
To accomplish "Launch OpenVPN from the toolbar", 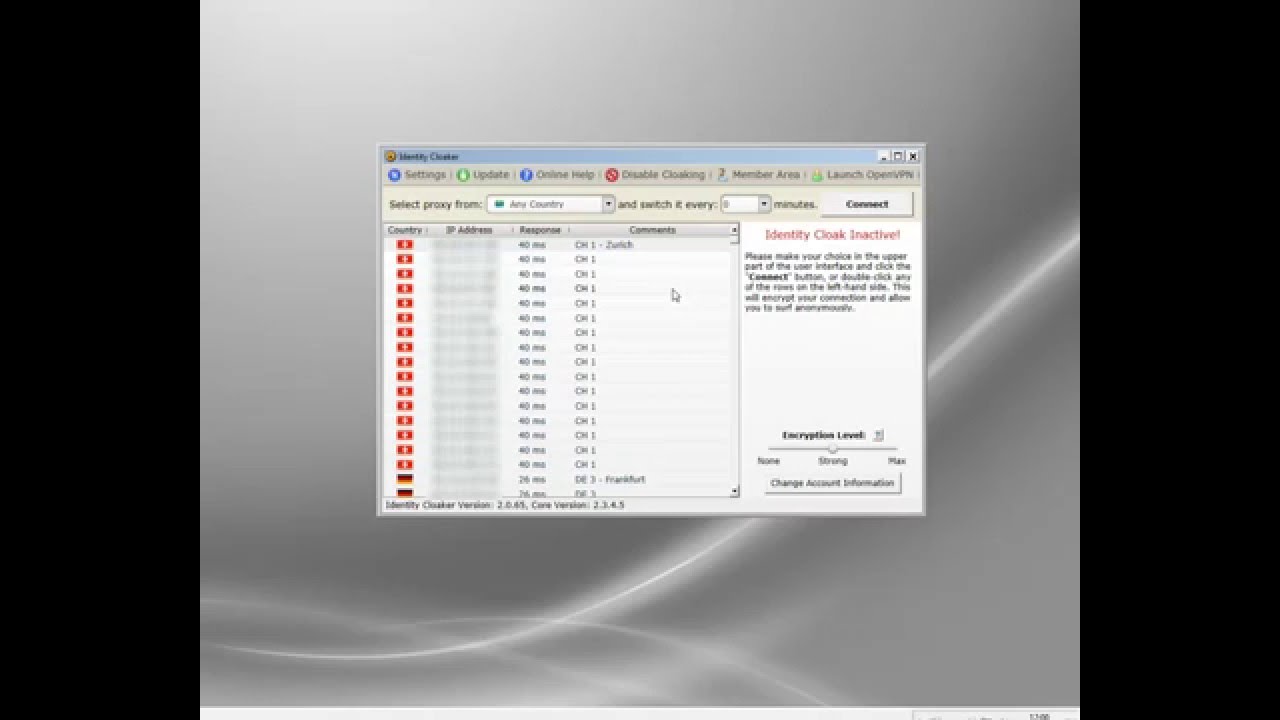I will point(863,175).
